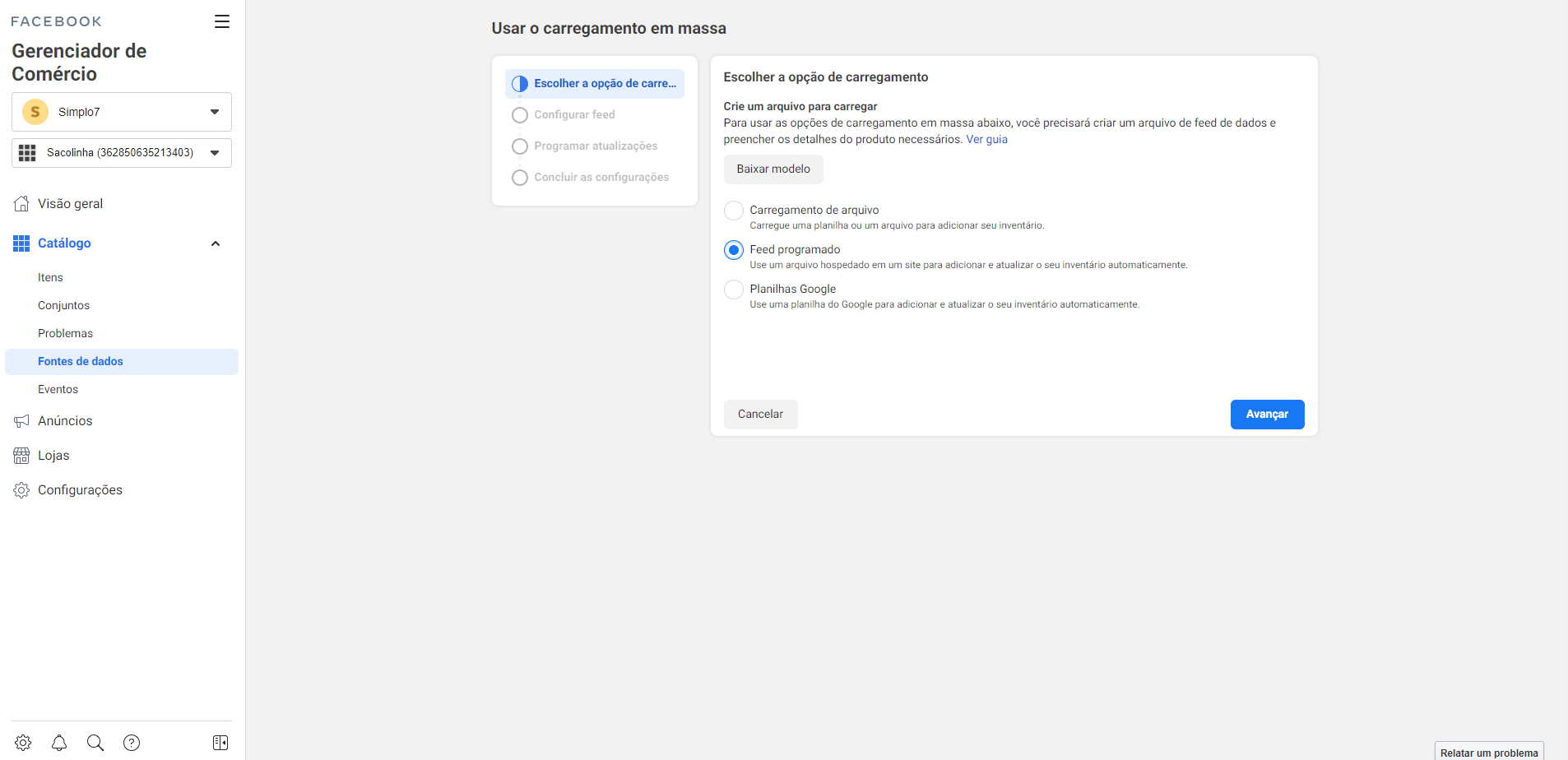Select the Feed programado radio button
The height and width of the screenshot is (760, 1568).
[733, 250]
